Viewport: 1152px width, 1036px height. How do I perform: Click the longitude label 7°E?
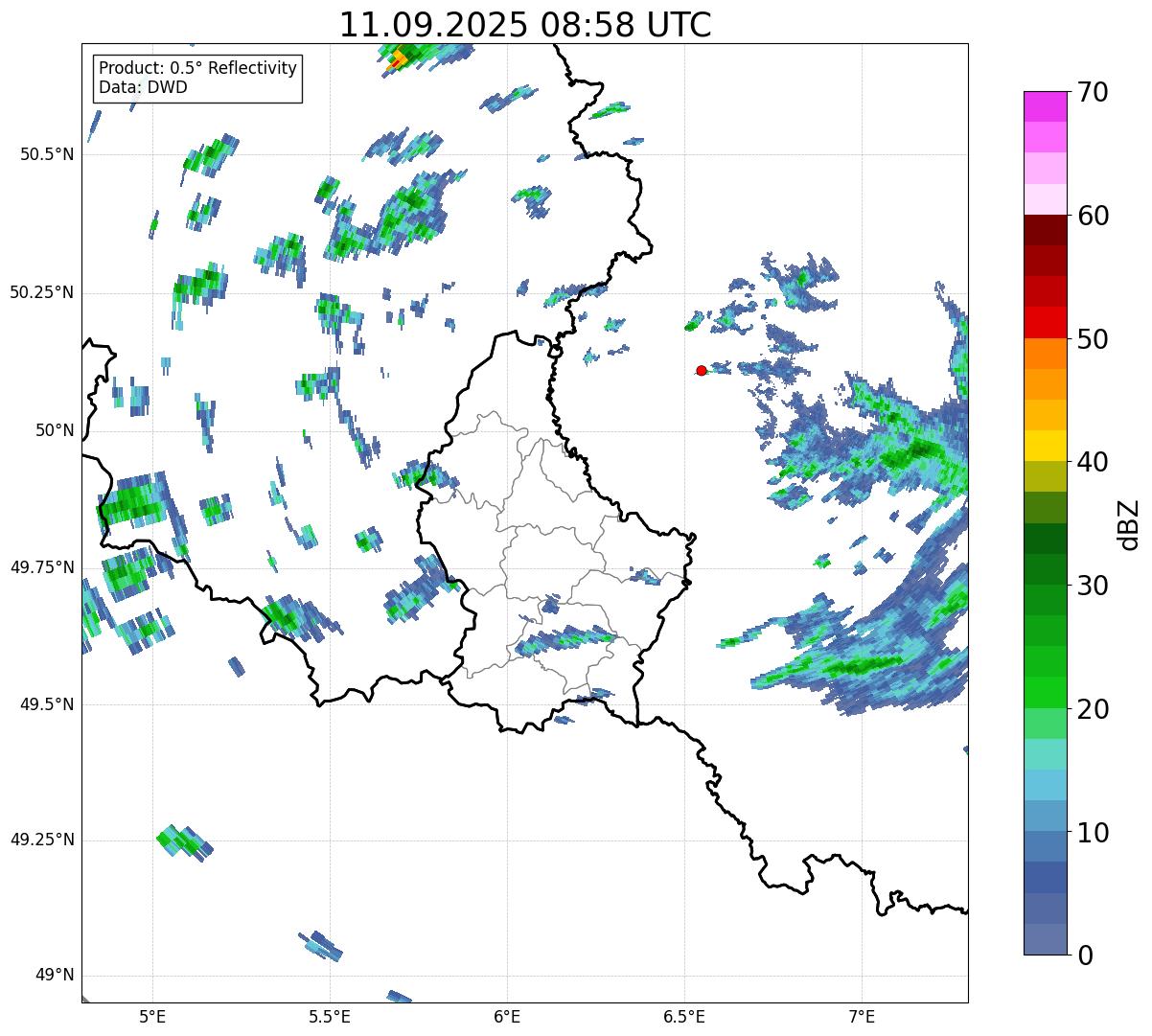pos(862,1016)
